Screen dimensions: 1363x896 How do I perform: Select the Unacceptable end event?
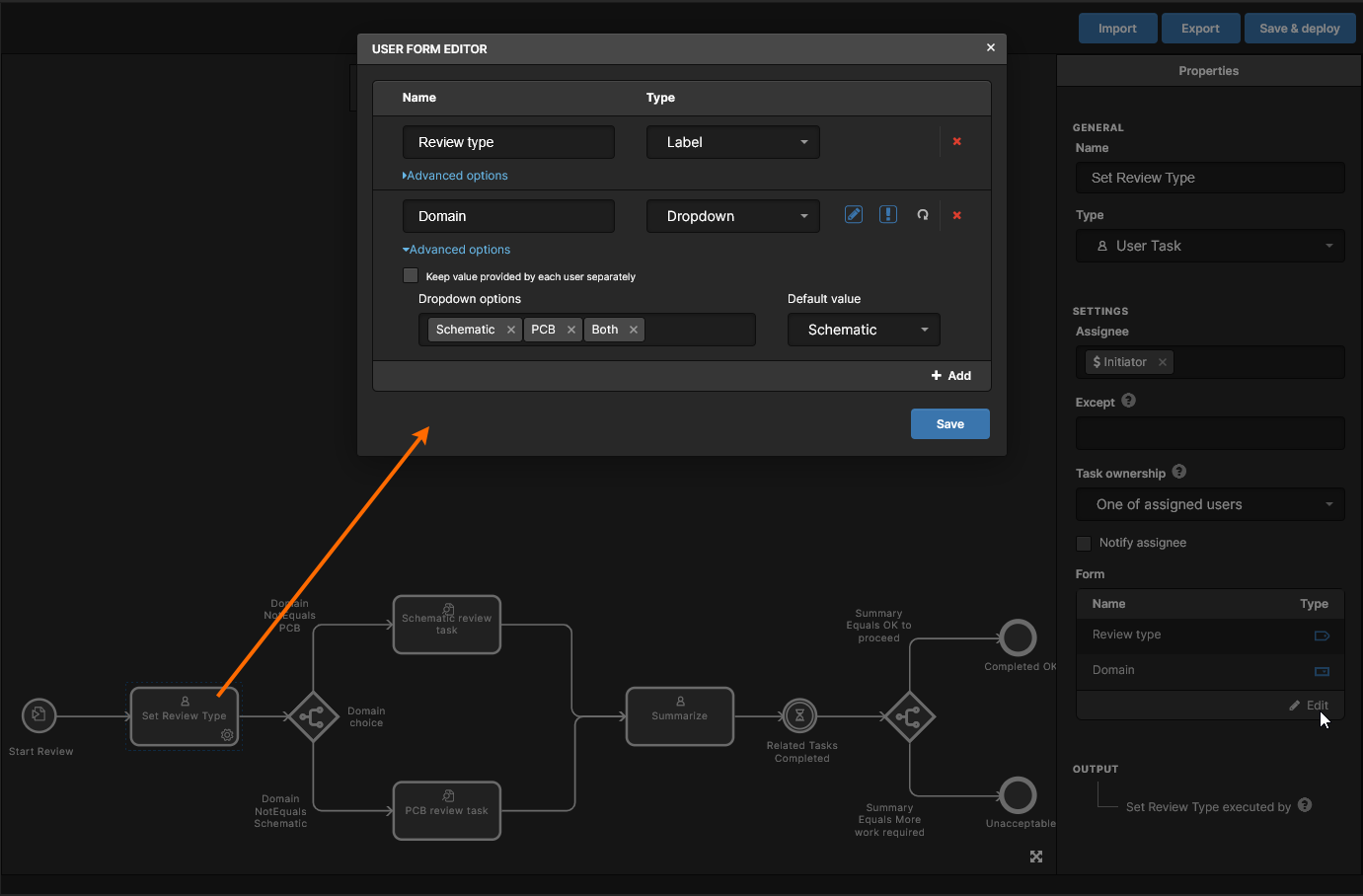1019,795
